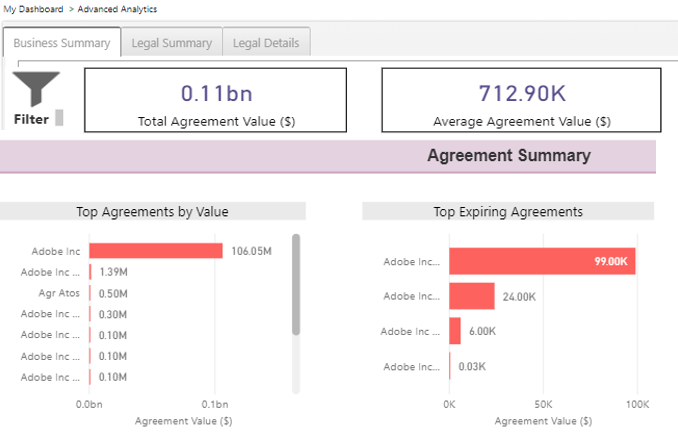The image size is (678, 432).
Task: Click the gray box beside Filter label
Action: click(59, 118)
